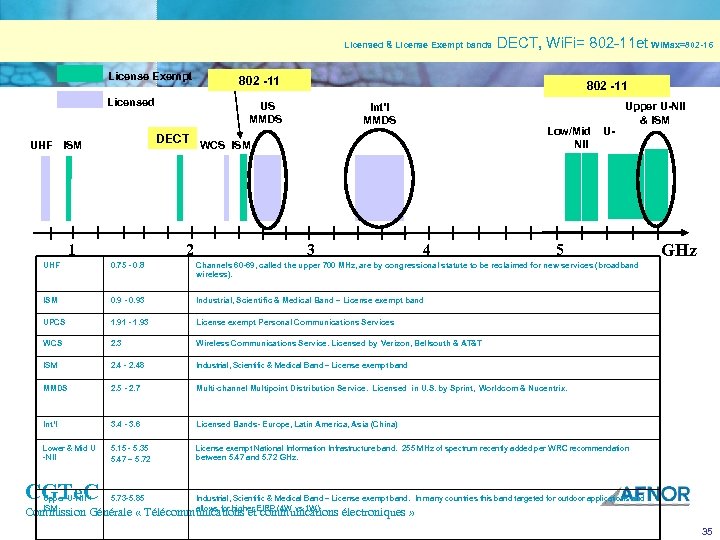This screenshot has width=720, height=540.
Task: Select the '3.4 - 3.6' frequency cell
Action: click(x=125, y=424)
